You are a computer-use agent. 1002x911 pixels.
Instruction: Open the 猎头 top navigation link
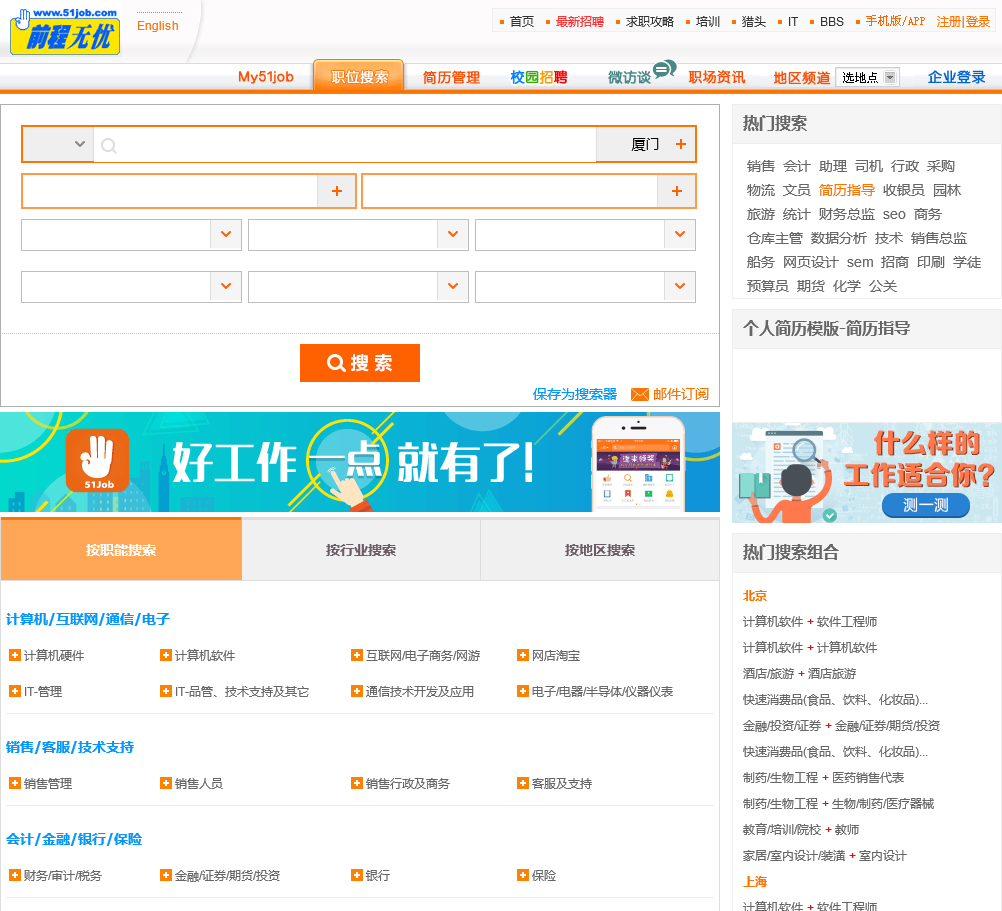(753, 22)
